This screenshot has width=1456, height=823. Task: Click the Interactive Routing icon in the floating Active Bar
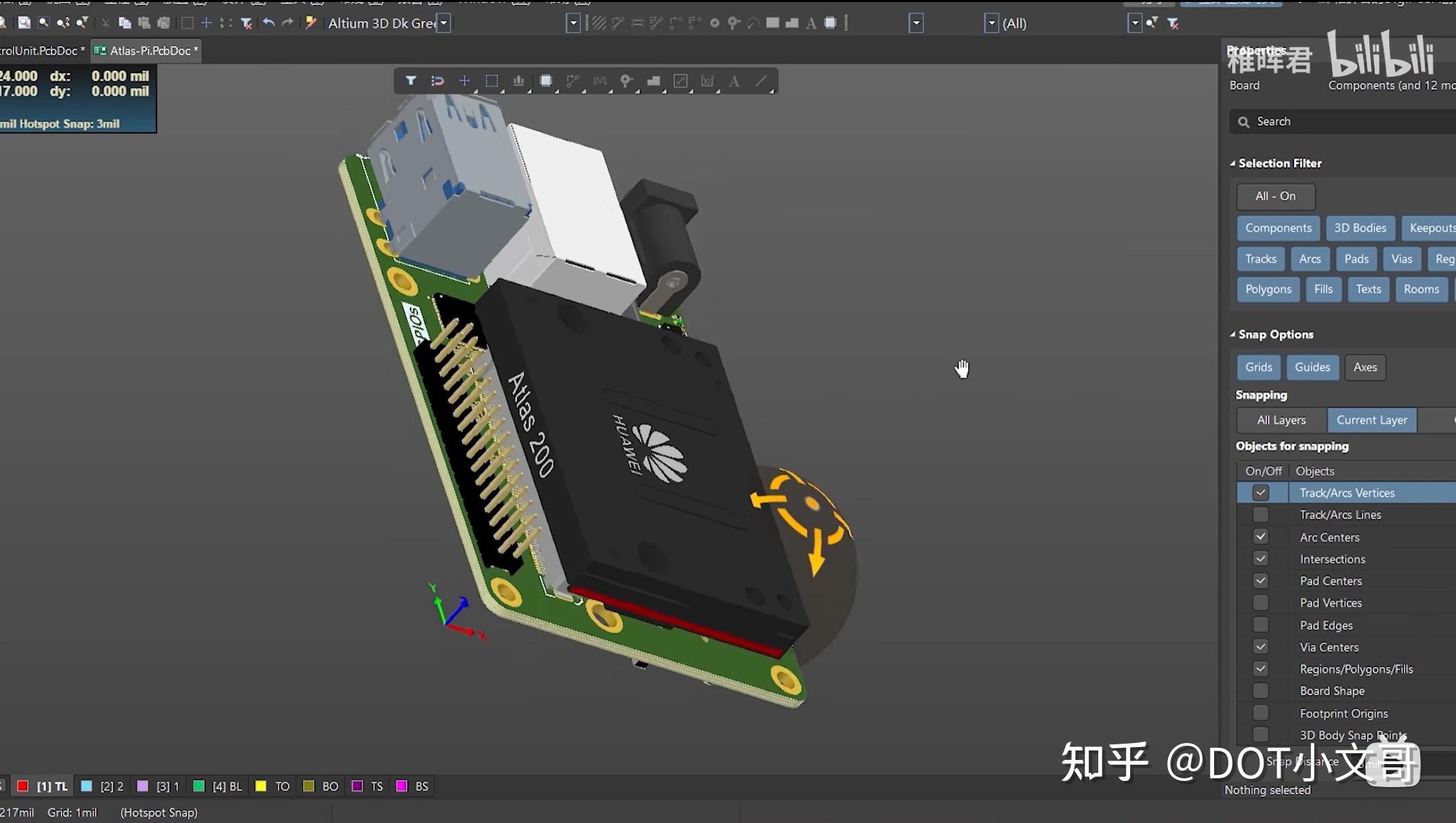(x=573, y=81)
